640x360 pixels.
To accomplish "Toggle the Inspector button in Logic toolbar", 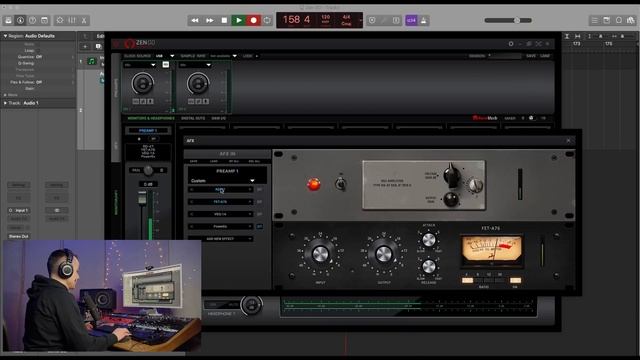I will pyautogui.click(x=20, y=20).
